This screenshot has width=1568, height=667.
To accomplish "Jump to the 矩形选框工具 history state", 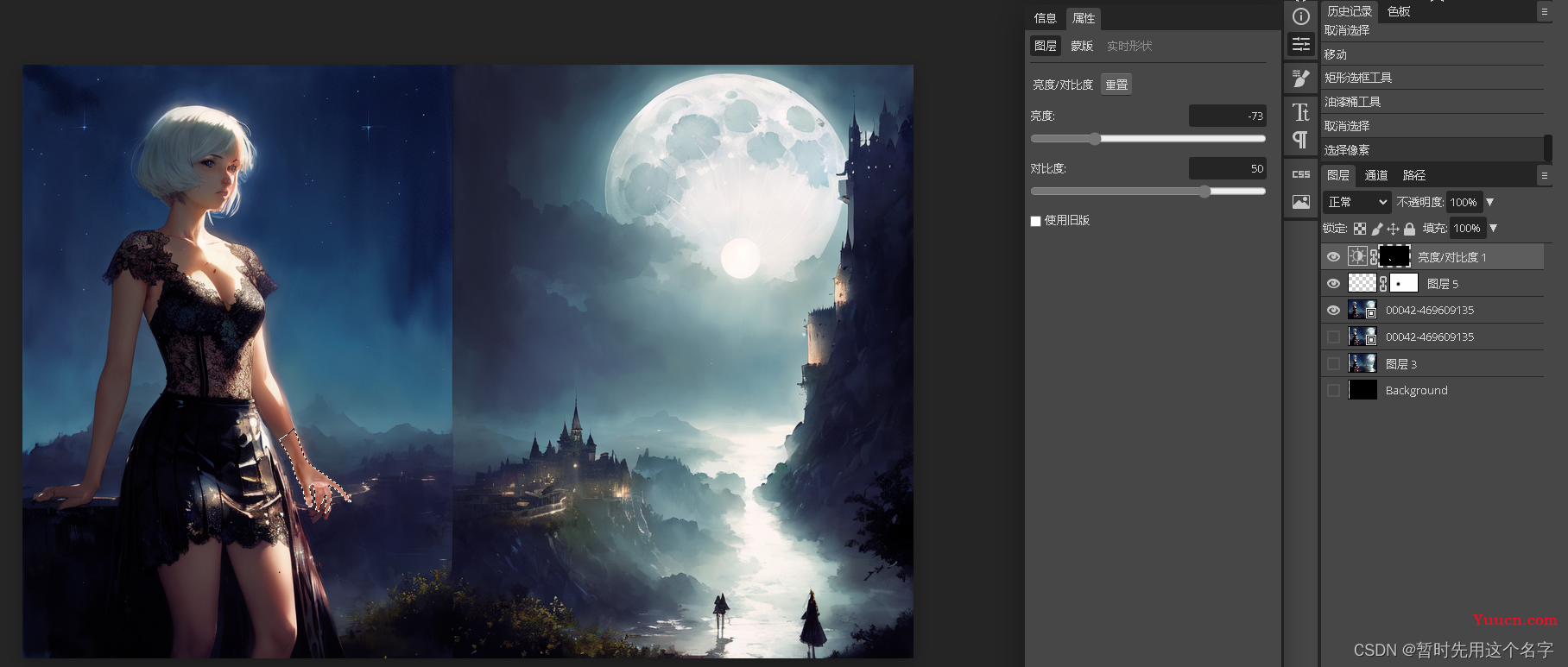I will 1433,78.
